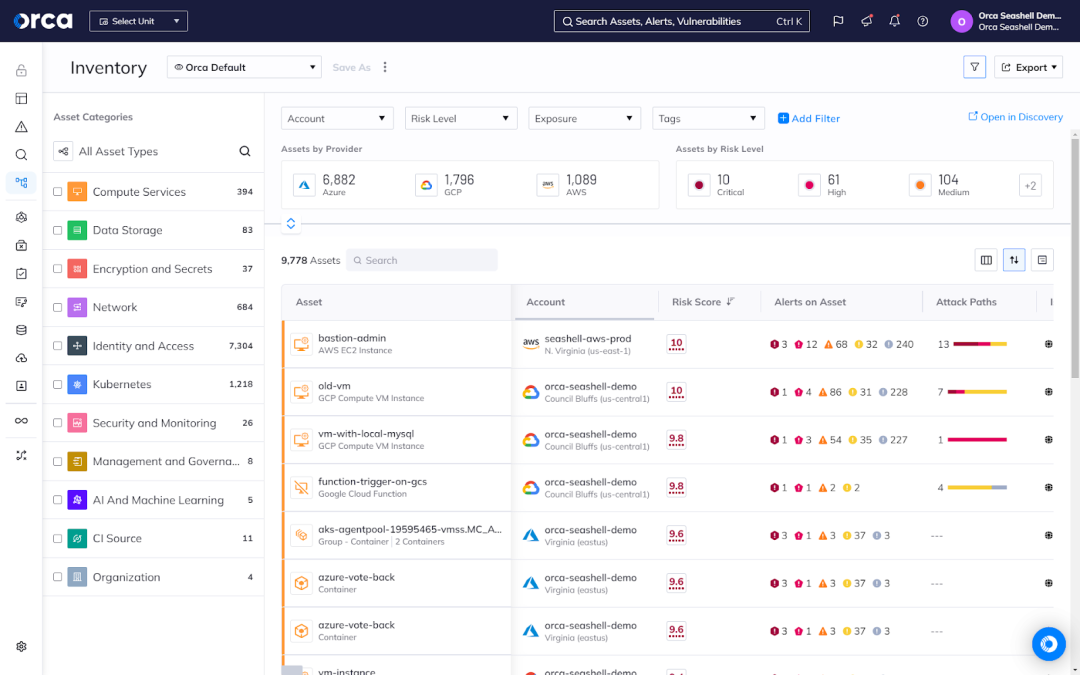Click the row density list icon
This screenshot has height=675, width=1080.
tap(1042, 260)
